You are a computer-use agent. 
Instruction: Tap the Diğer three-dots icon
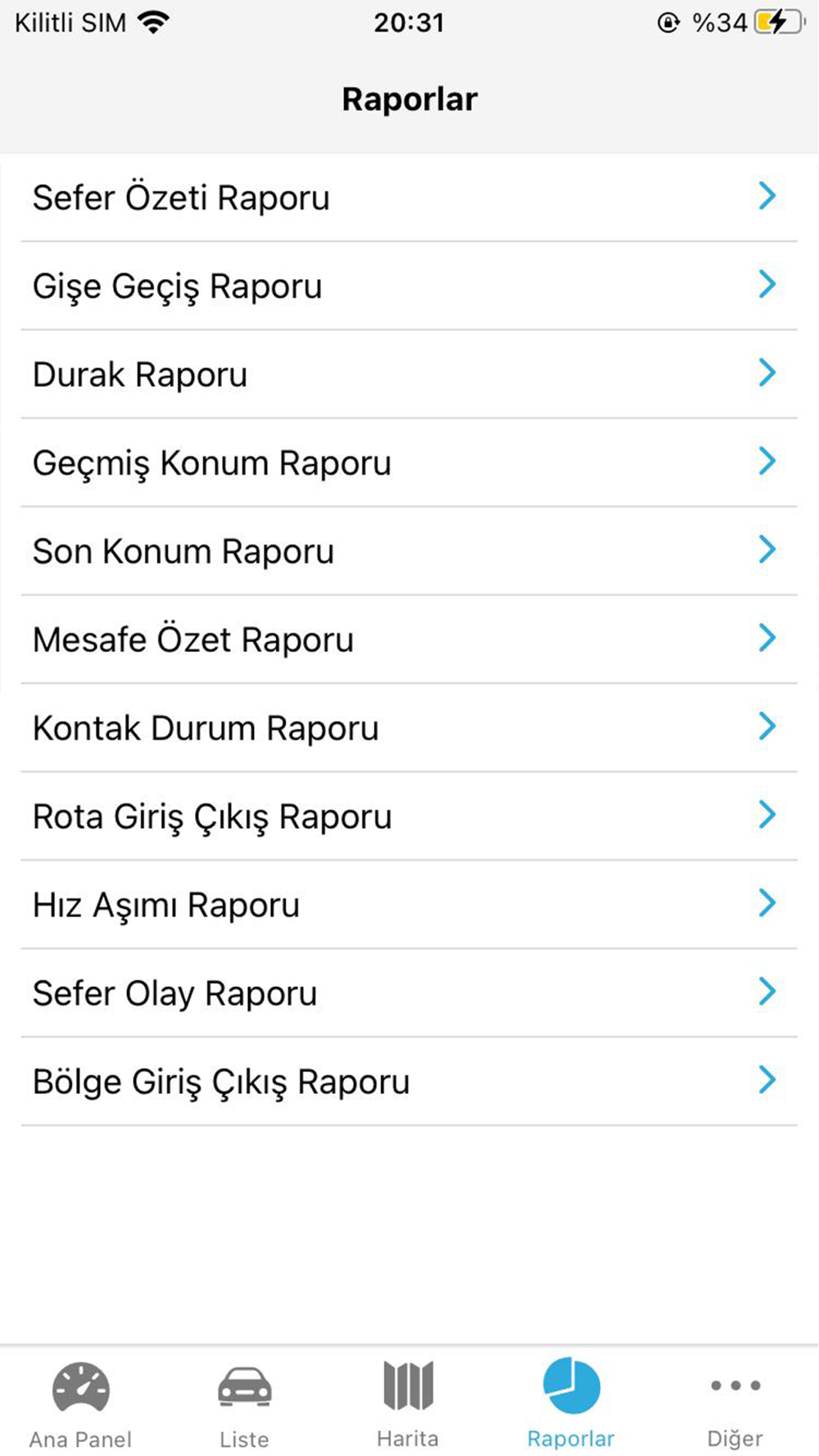[x=735, y=1386]
